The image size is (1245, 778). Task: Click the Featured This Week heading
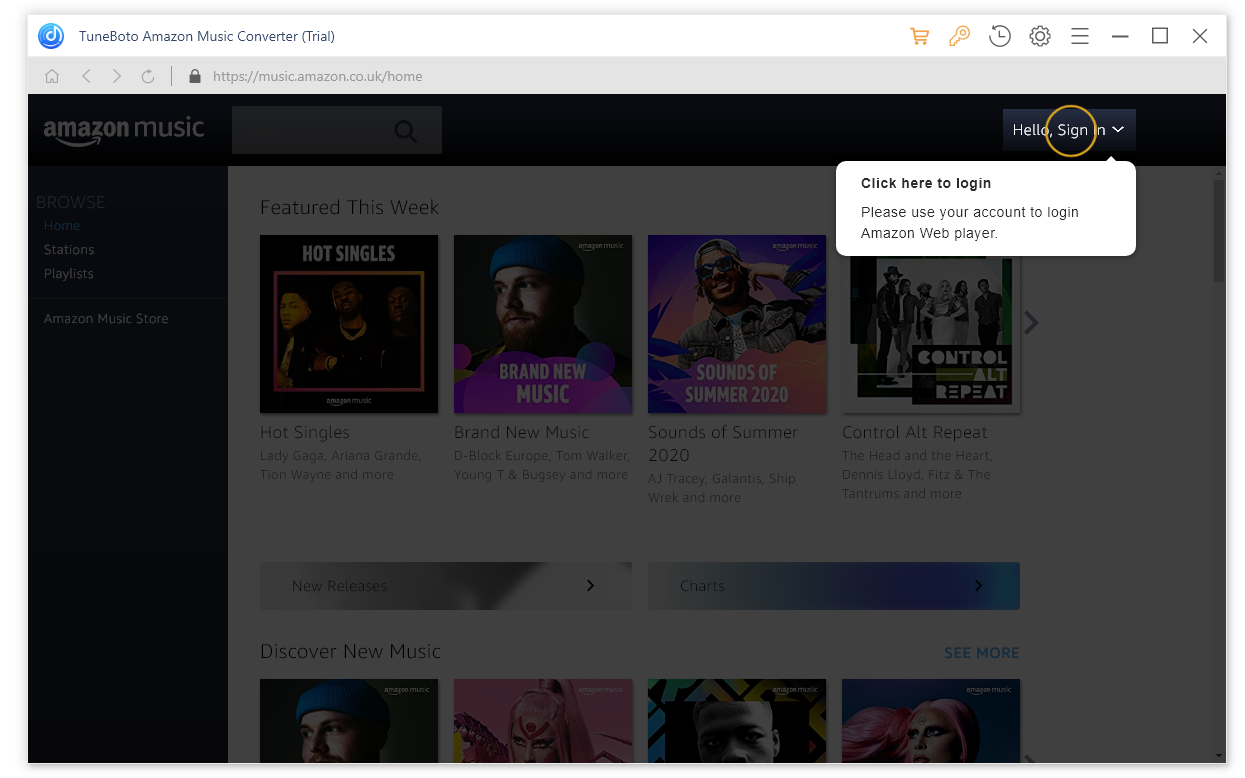(350, 207)
